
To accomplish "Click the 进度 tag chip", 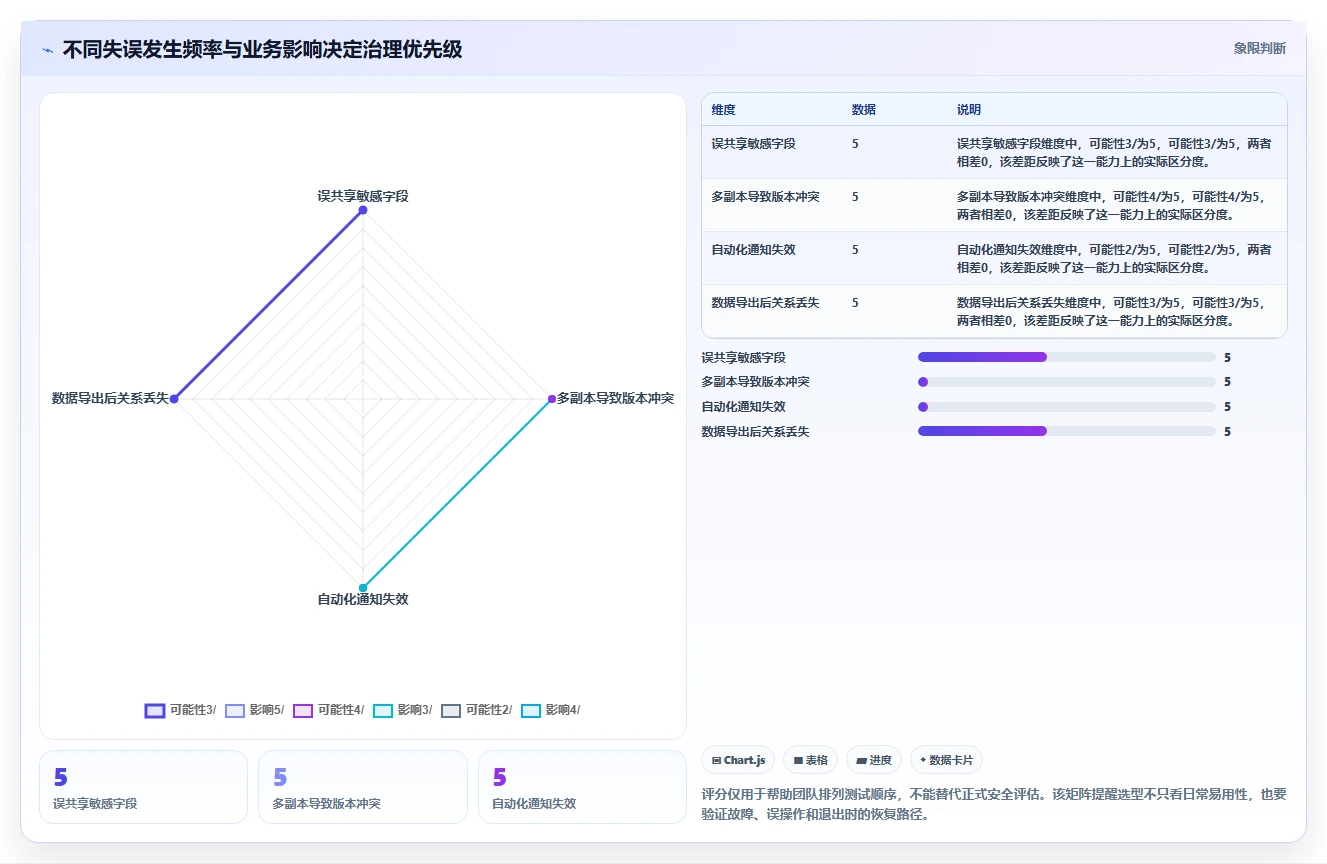I will (874, 760).
